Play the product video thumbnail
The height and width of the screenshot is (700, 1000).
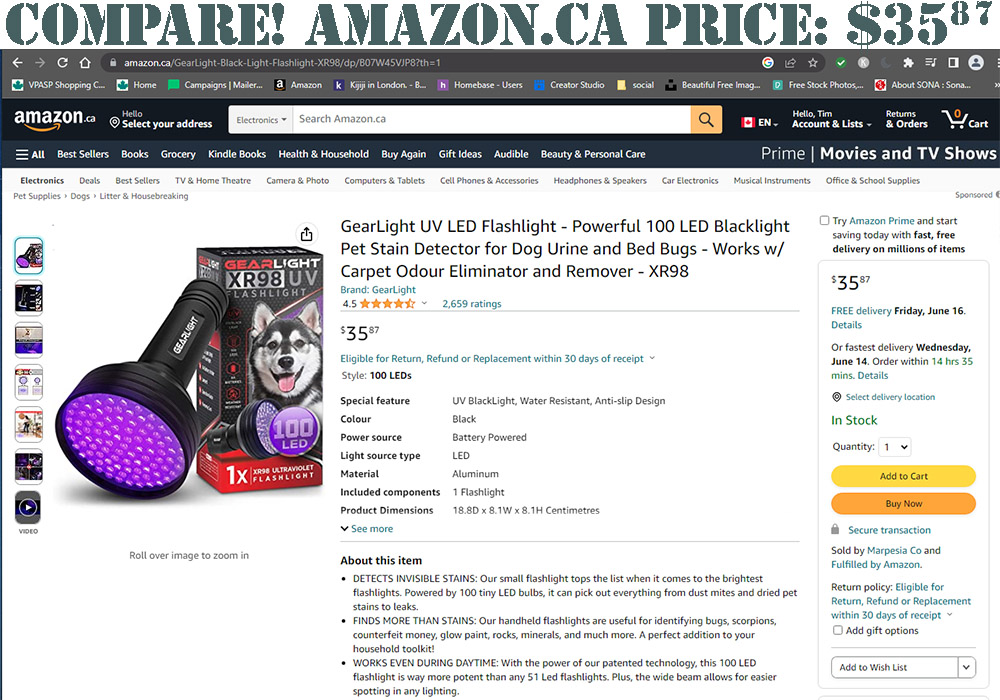tap(29, 507)
